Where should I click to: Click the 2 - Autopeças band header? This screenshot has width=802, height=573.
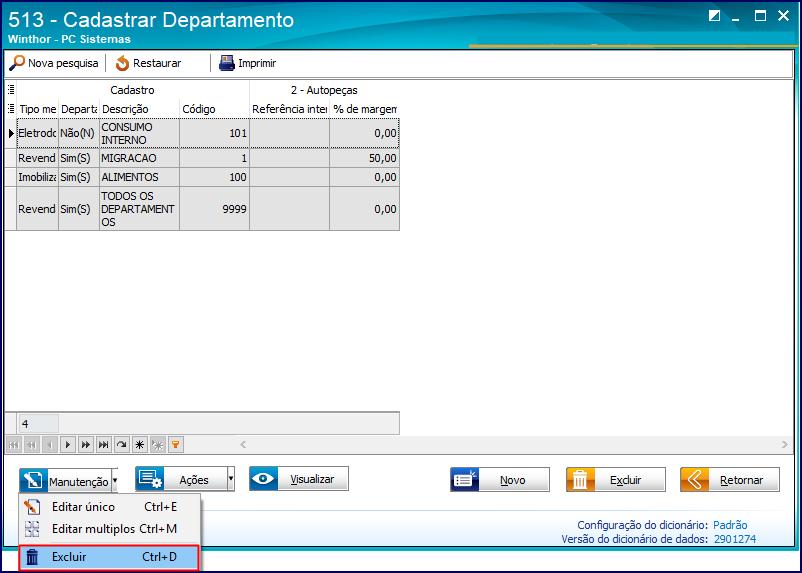324,90
